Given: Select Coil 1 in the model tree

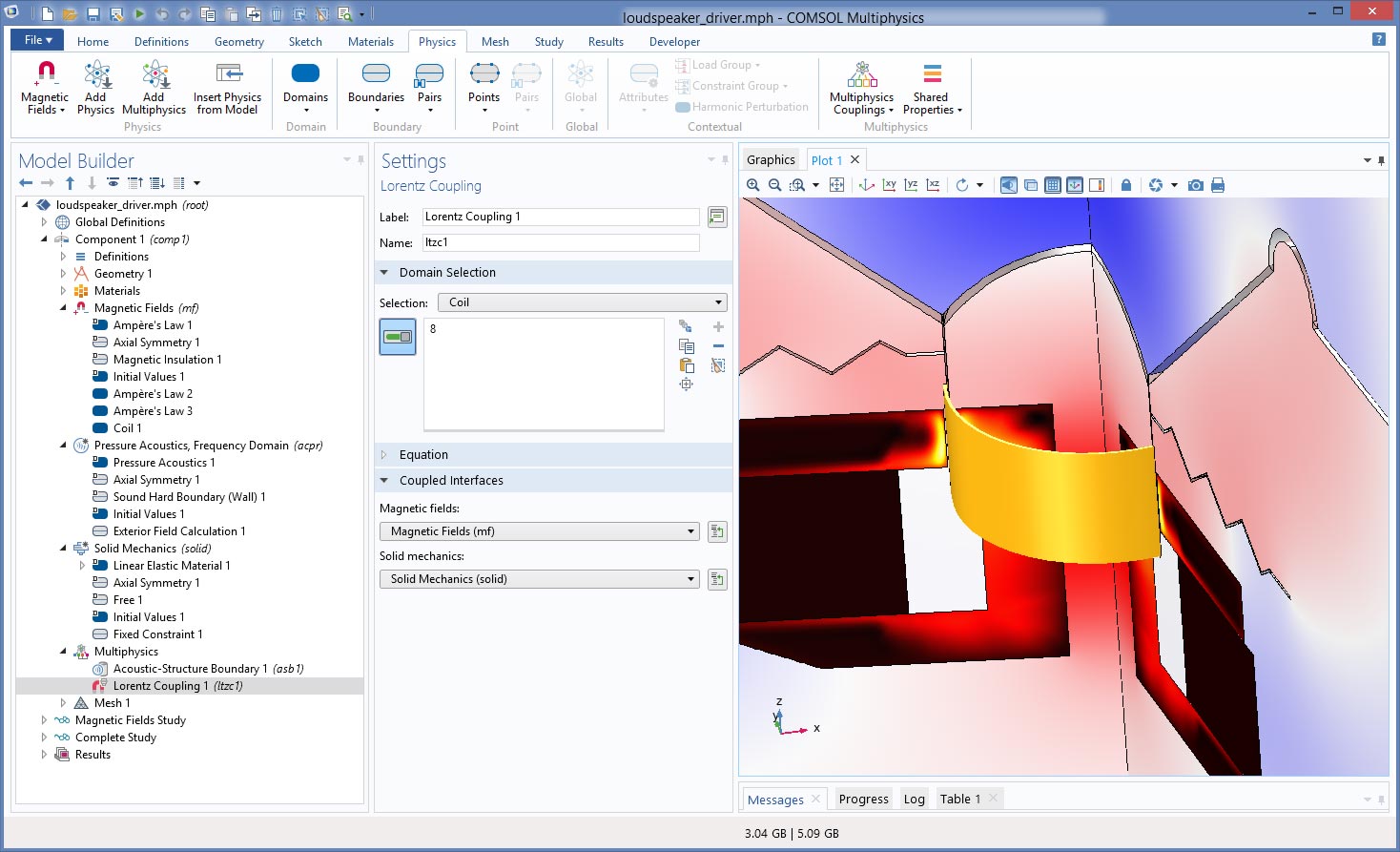Looking at the screenshot, I should [x=127, y=428].
